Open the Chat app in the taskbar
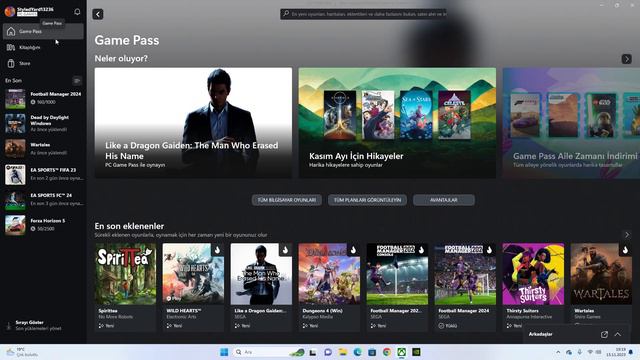This screenshot has width=640, height=360. (x=328, y=352)
